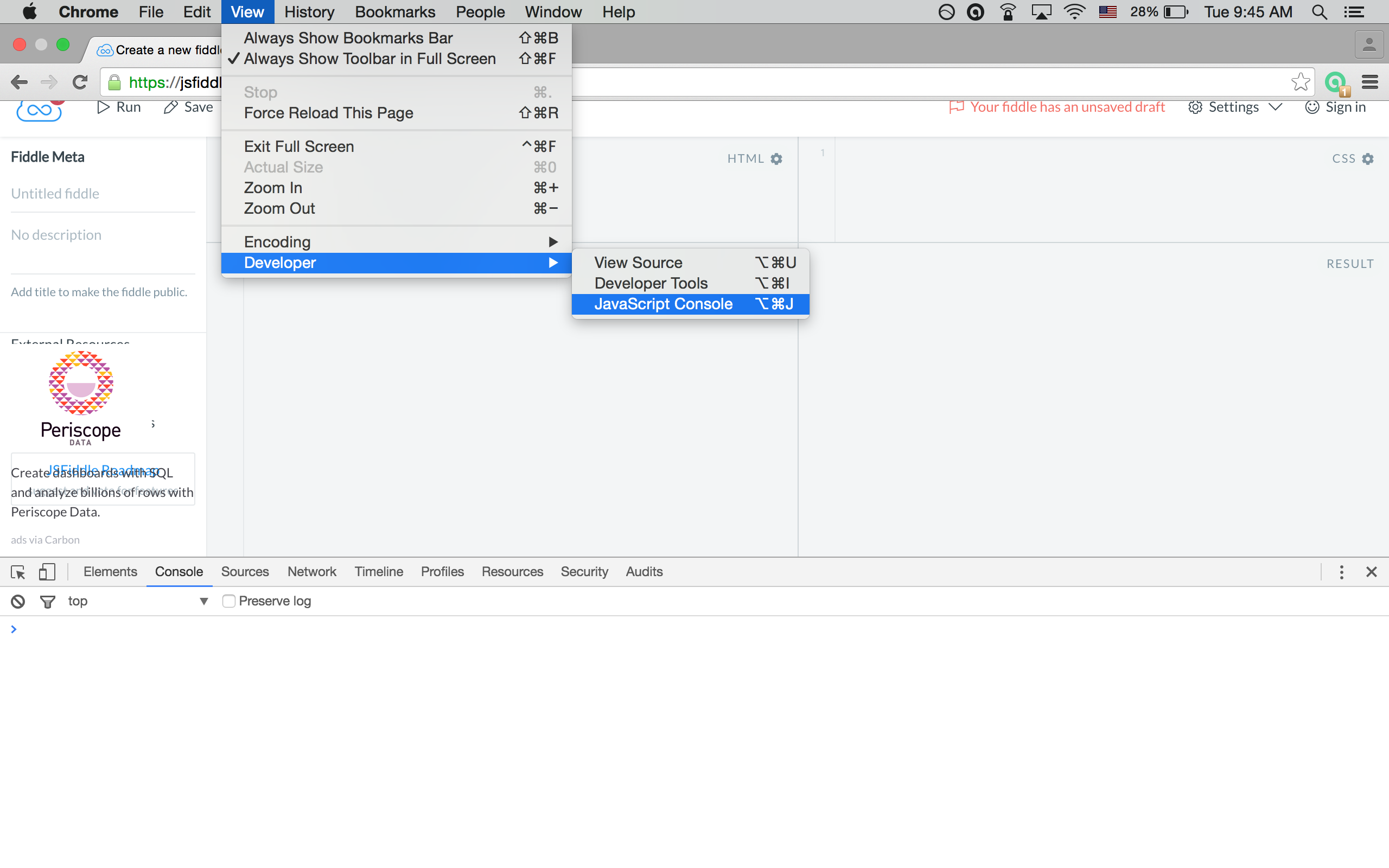The image size is (1389, 868).
Task: Switch to the Network tab
Action: tap(311, 572)
